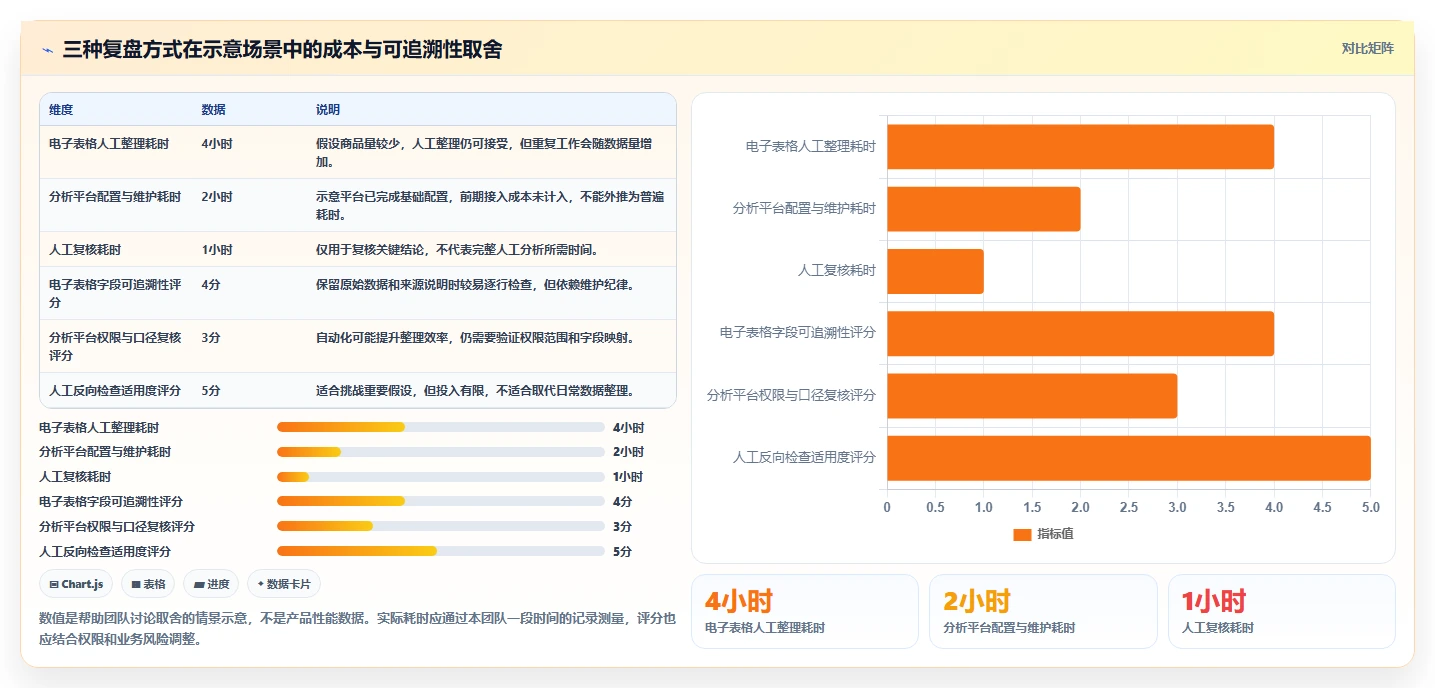Click the note starting with 自动化可能提升
This screenshot has width=1435, height=688.
[x=475, y=338]
